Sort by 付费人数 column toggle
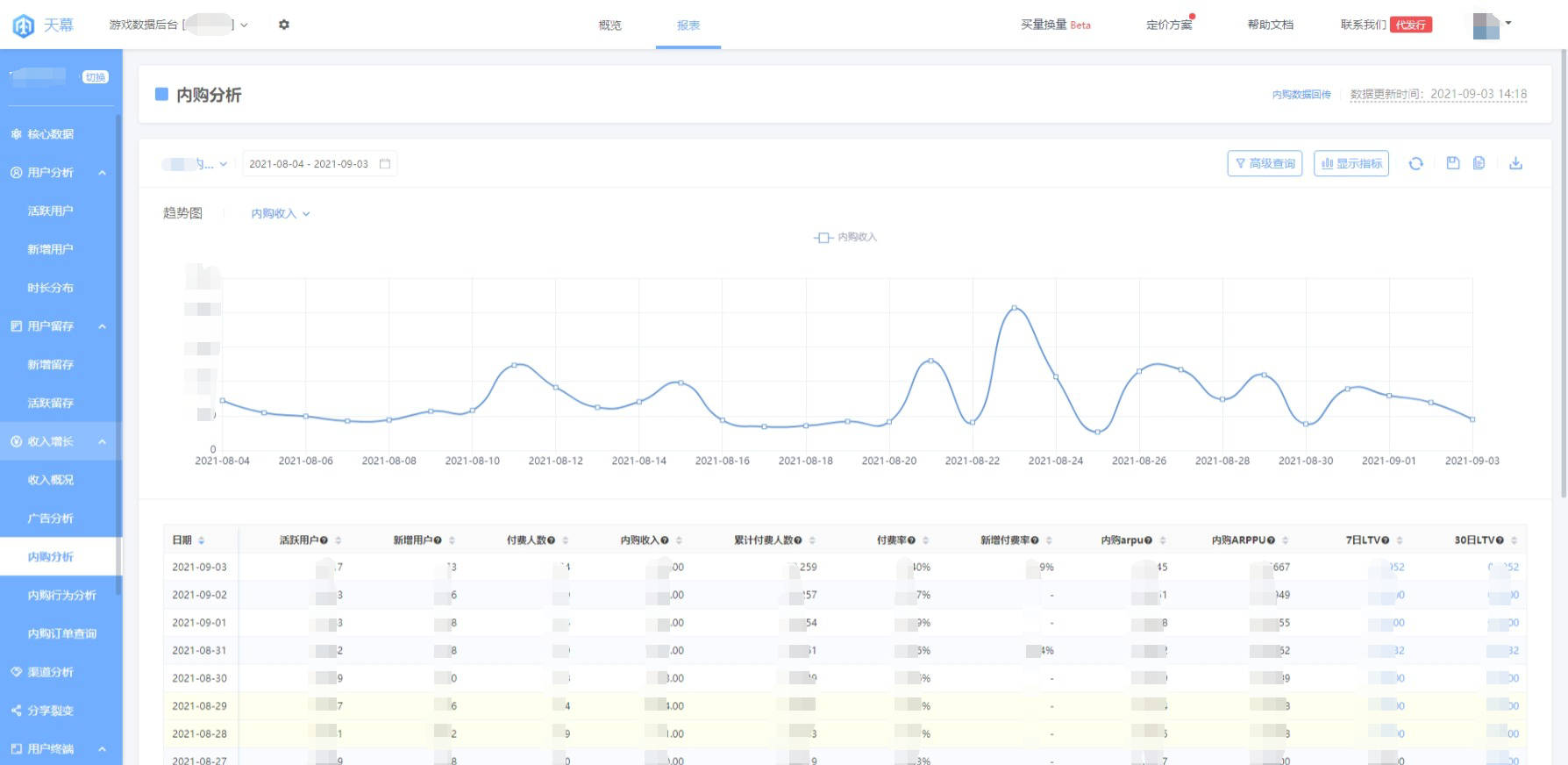Screen dimensions: 1568x765 click(566, 540)
